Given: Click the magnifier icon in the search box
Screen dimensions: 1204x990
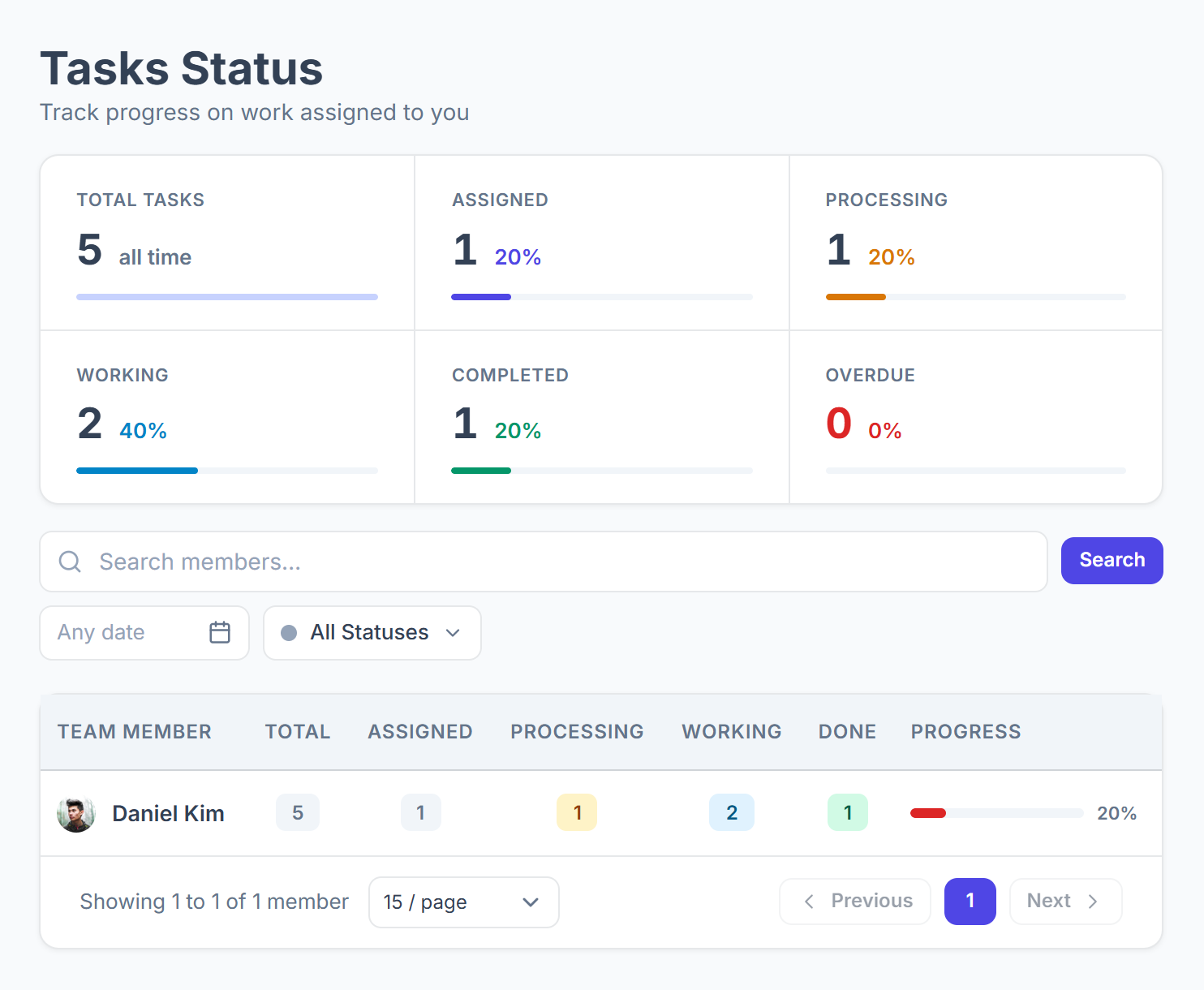Looking at the screenshot, I should click(x=70, y=562).
